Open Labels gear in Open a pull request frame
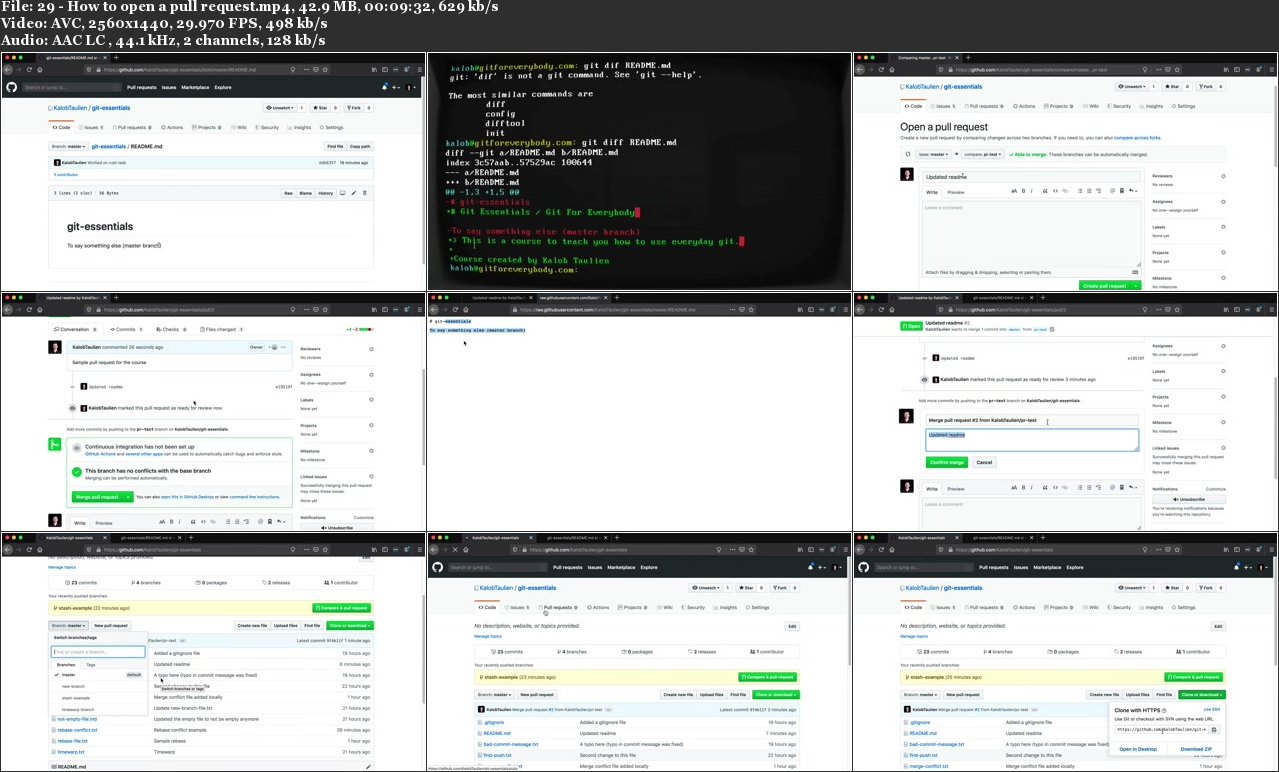 coord(1223,227)
